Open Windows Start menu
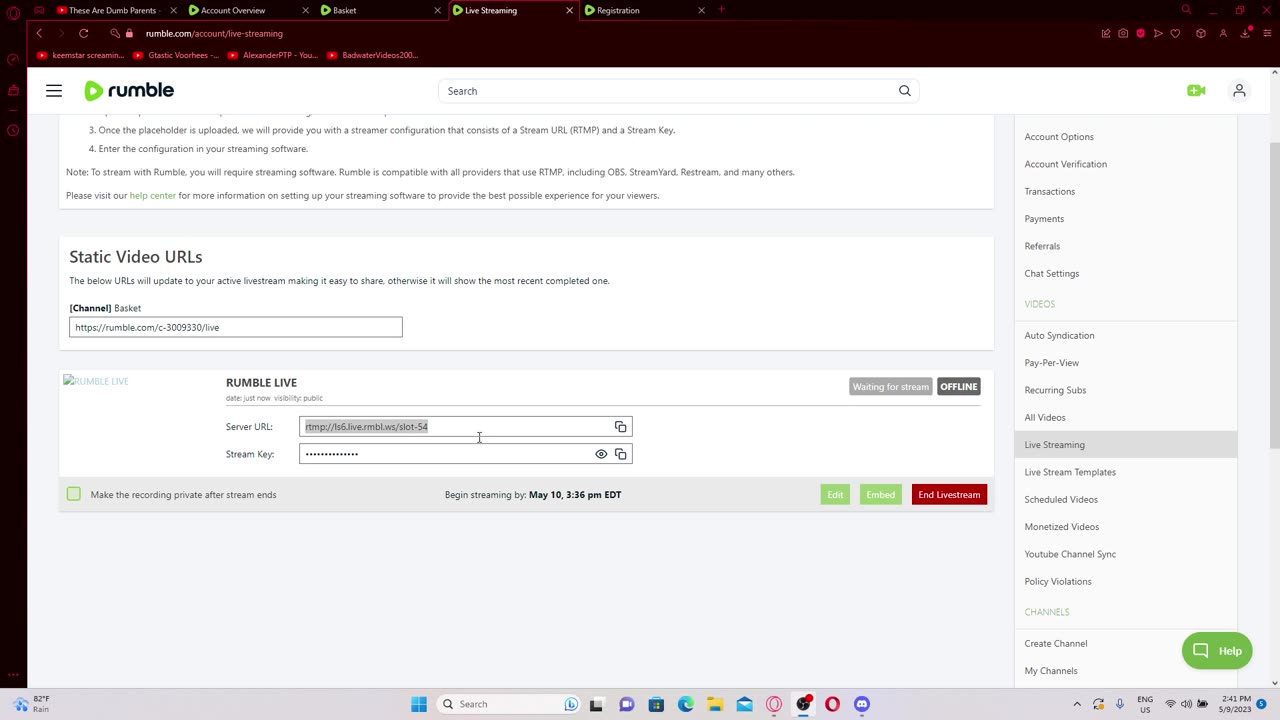 pyautogui.click(x=419, y=704)
